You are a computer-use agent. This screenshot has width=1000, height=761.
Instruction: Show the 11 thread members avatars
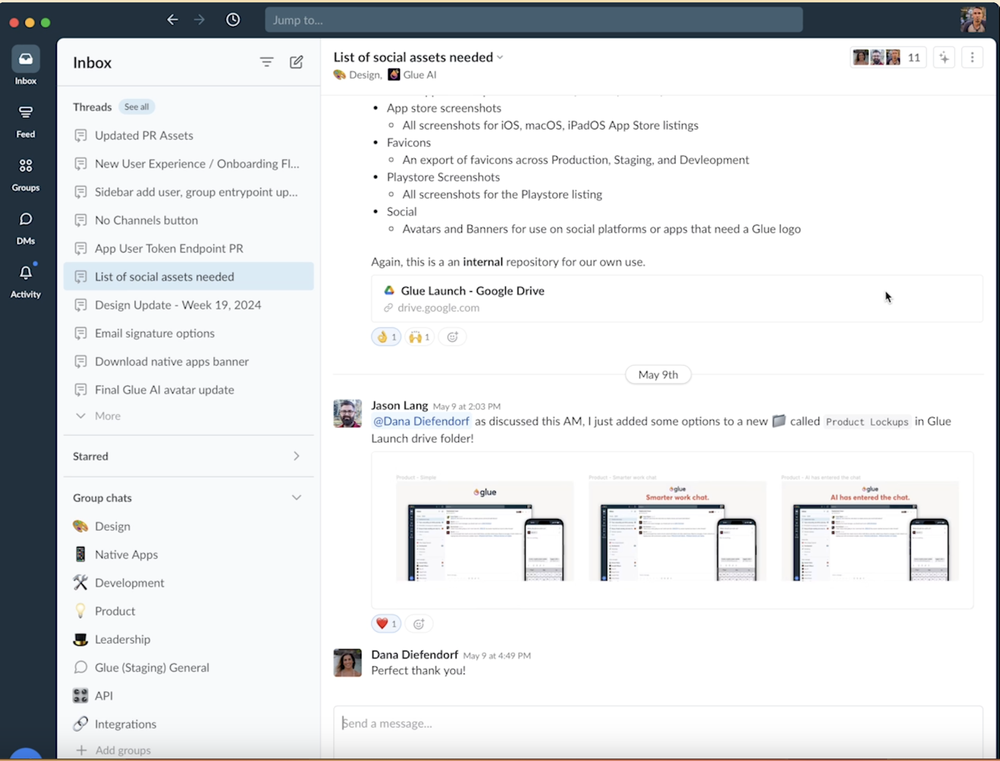click(x=888, y=57)
